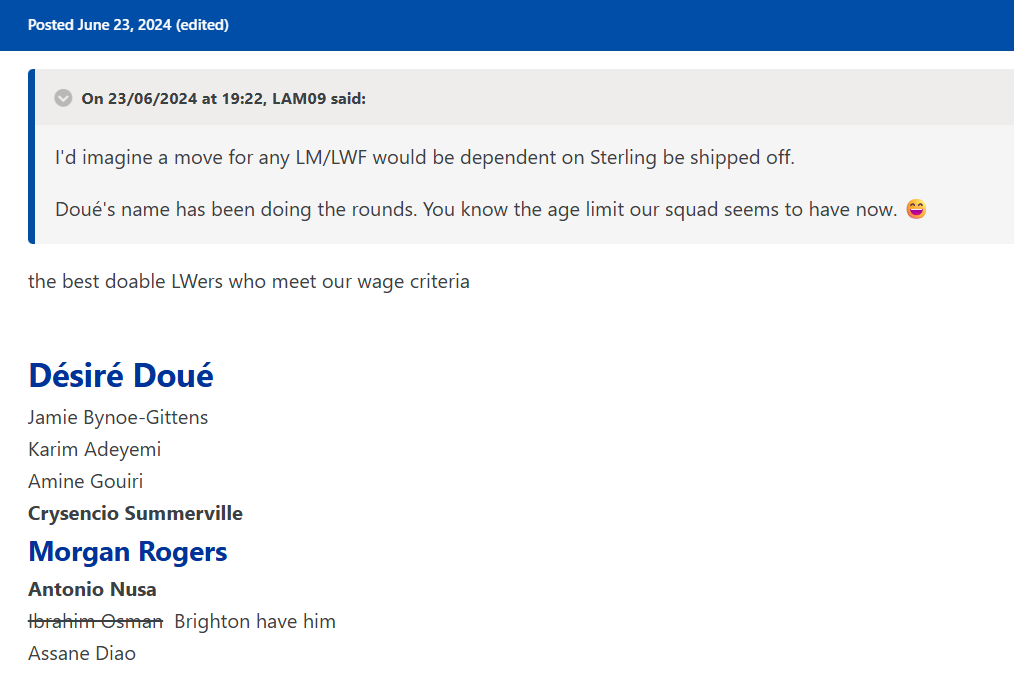Click the laughing emoji in the quote
This screenshot has height=675, width=1014.
[x=916, y=210]
